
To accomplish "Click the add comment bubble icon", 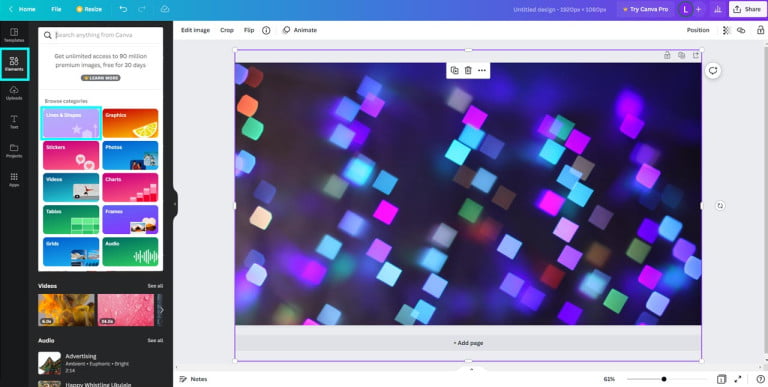I will click(x=713, y=71).
